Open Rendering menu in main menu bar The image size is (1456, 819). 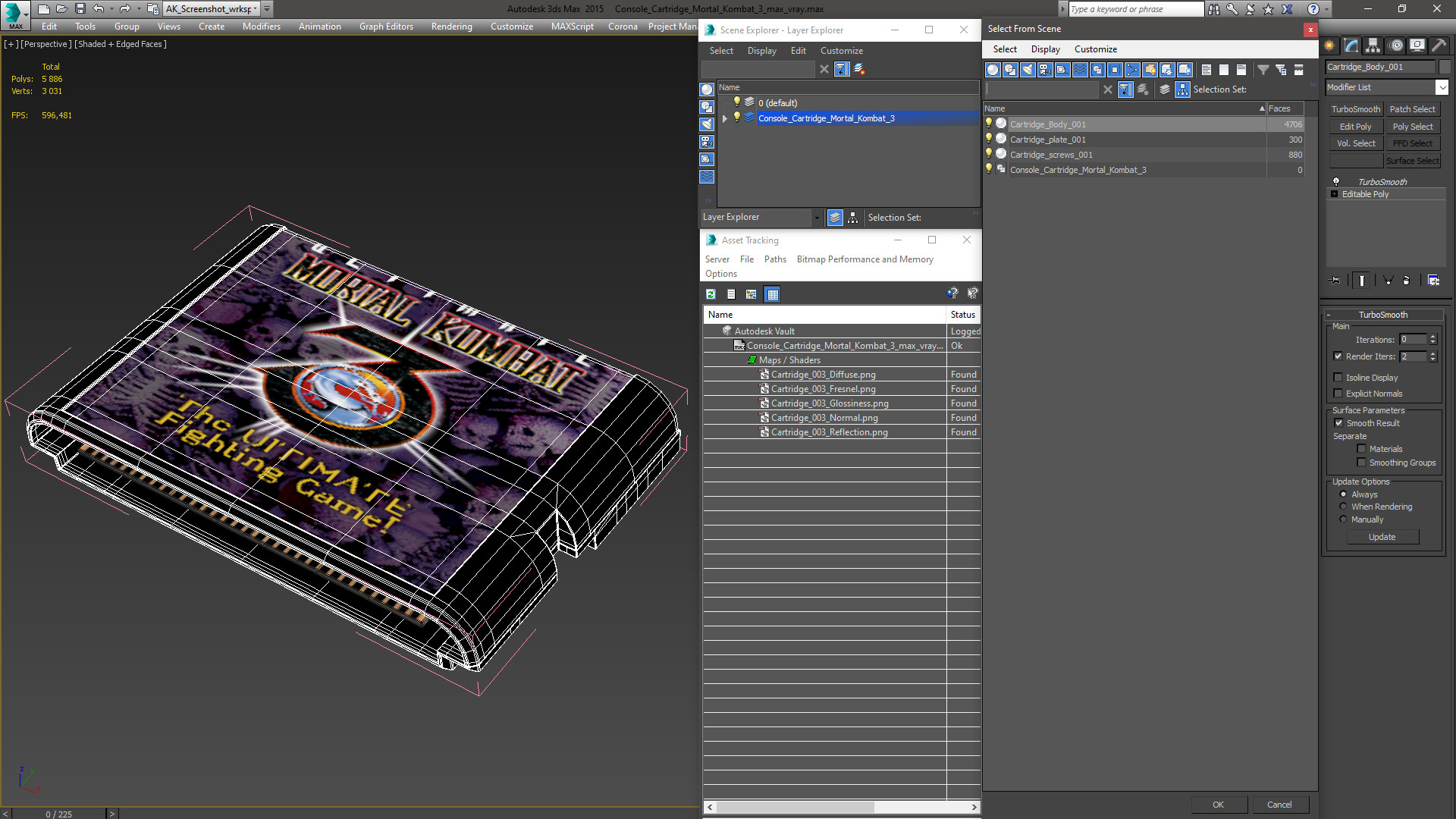point(451,27)
